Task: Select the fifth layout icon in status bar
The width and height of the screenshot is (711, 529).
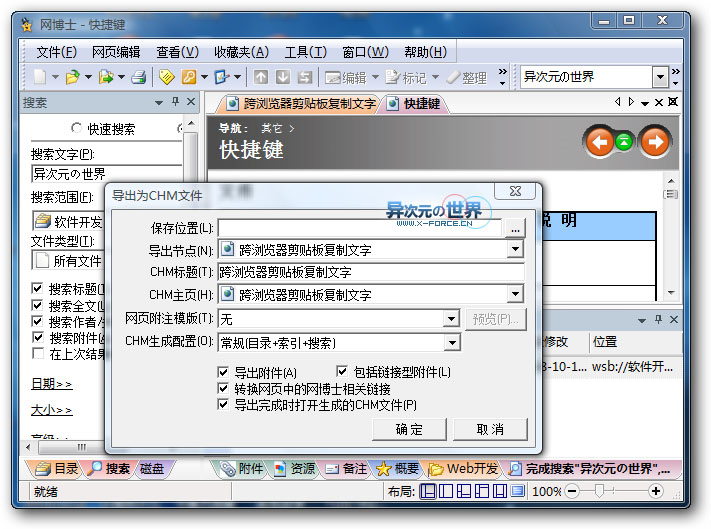Action: (x=500, y=491)
